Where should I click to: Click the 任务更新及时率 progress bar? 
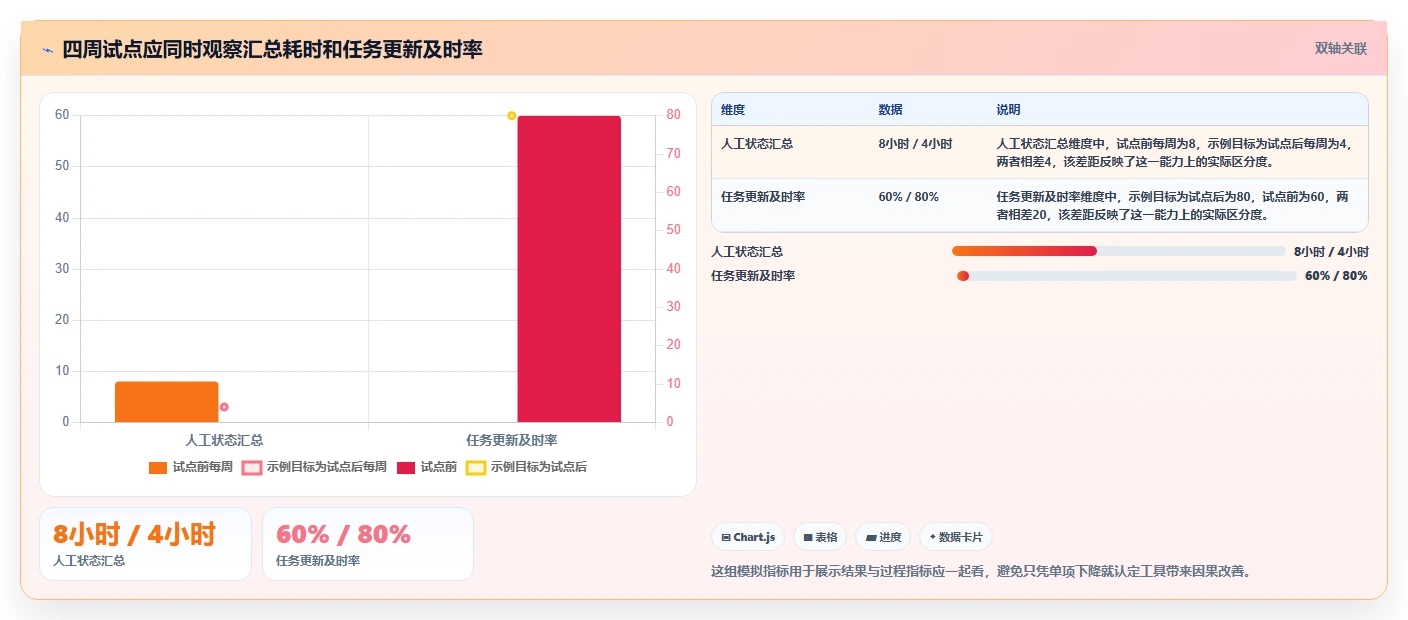pyautogui.click(x=1126, y=276)
